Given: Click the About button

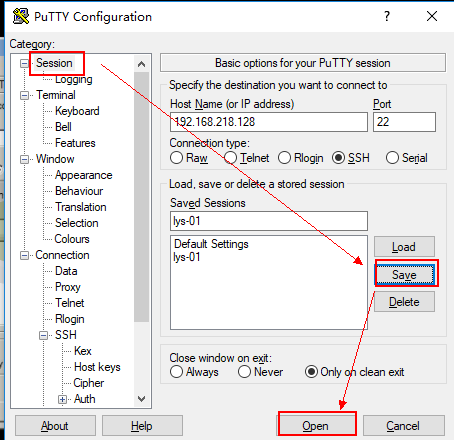Looking at the screenshot, I should tap(55, 426).
